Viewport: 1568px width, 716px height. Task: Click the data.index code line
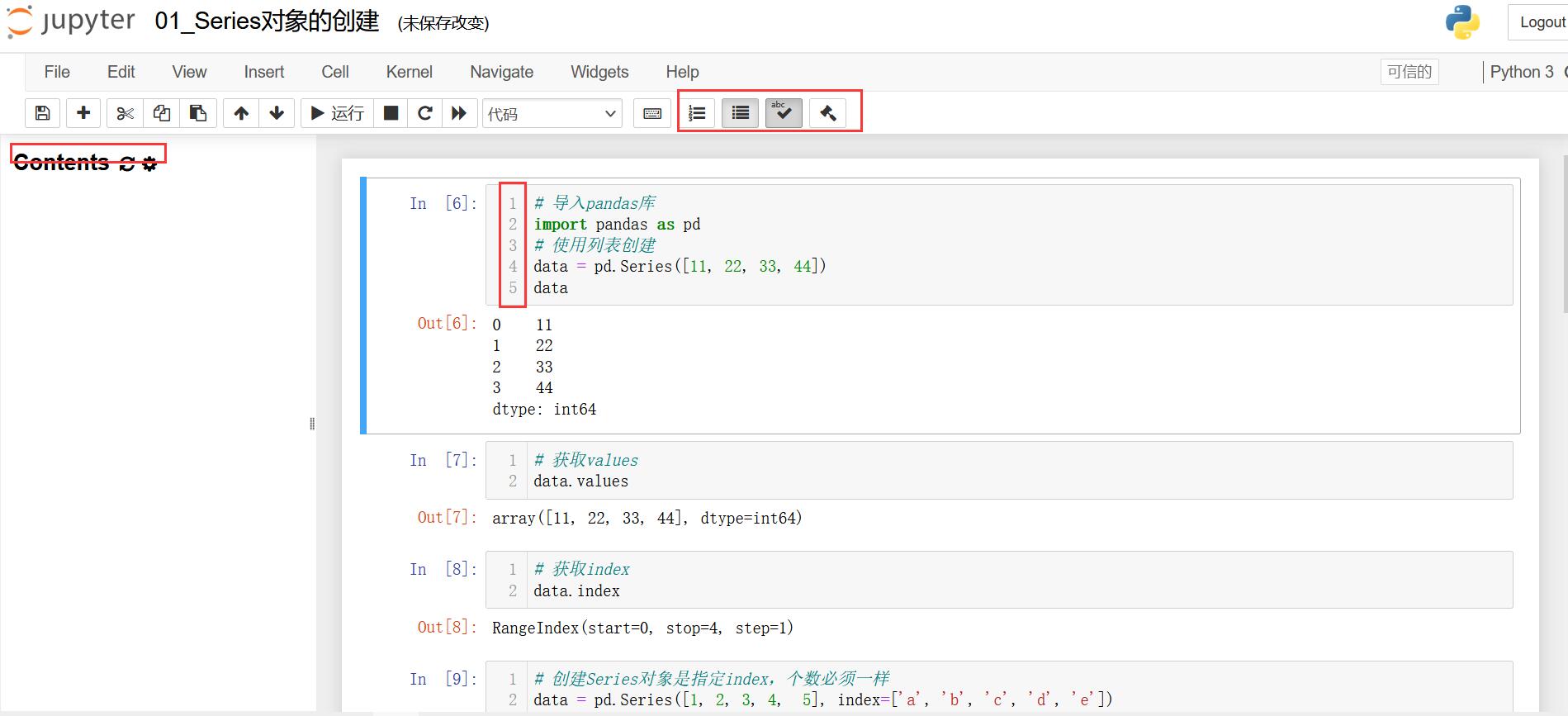[x=576, y=591]
